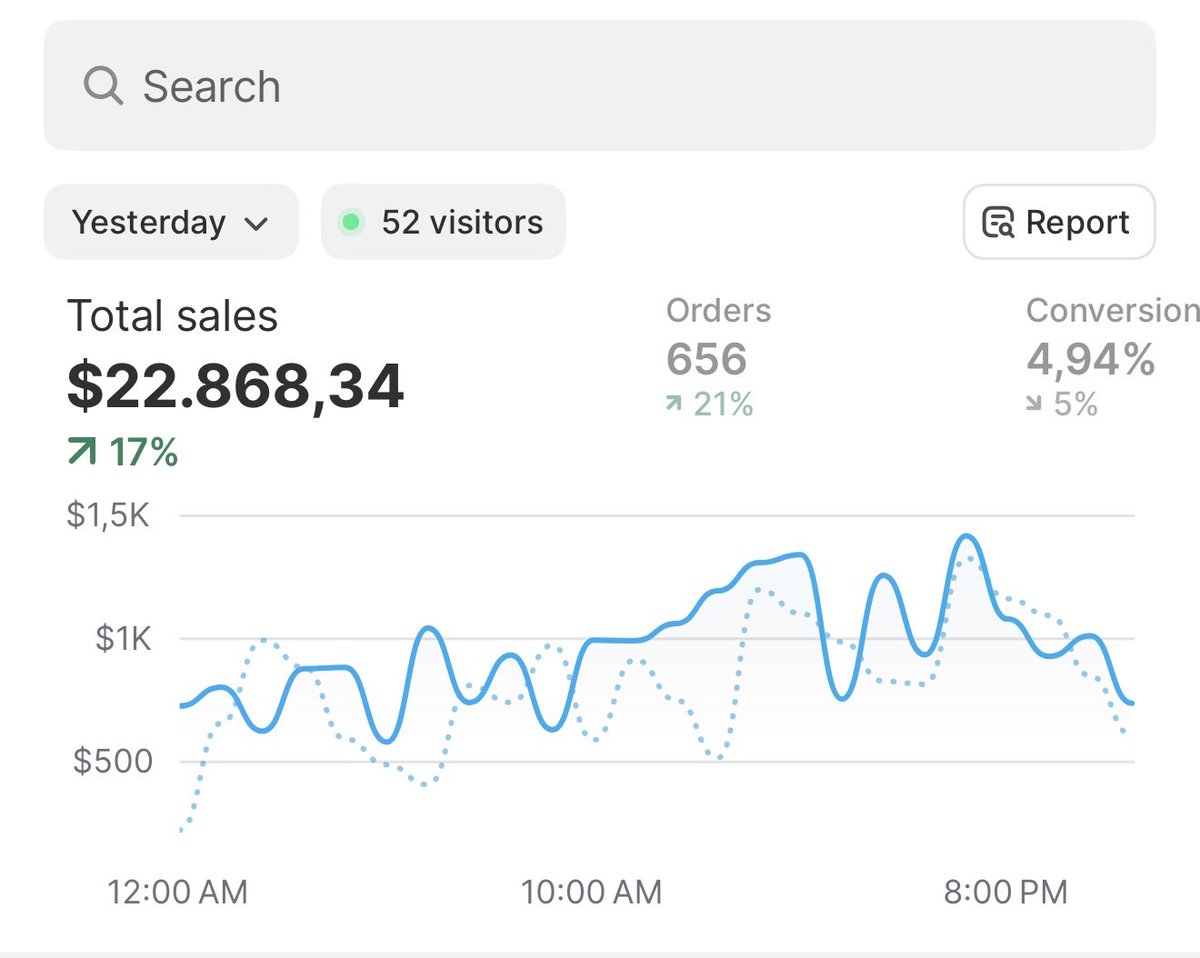The width and height of the screenshot is (1200, 958).
Task: Click the 8:00 PM time label
Action: point(1006,892)
